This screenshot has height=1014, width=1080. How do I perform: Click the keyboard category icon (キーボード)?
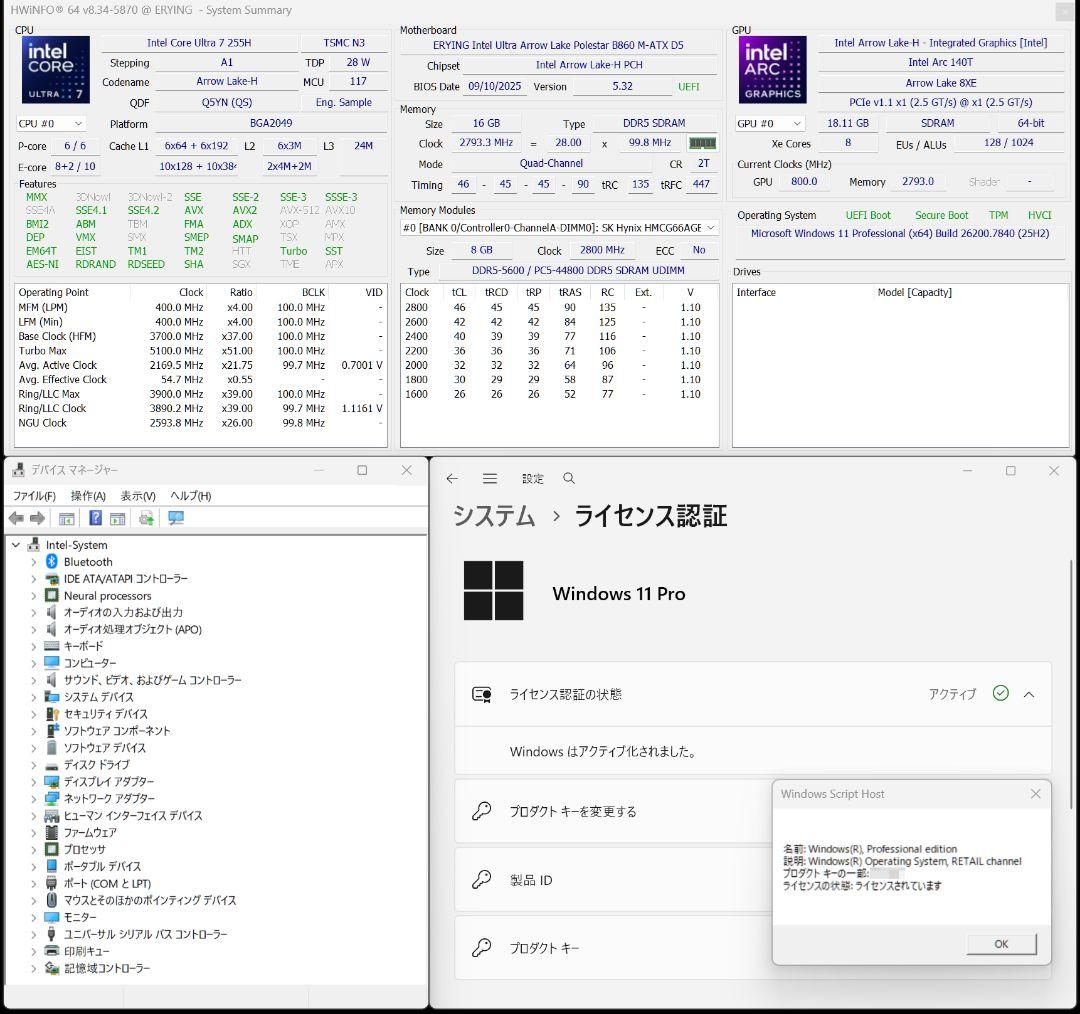(x=52, y=646)
